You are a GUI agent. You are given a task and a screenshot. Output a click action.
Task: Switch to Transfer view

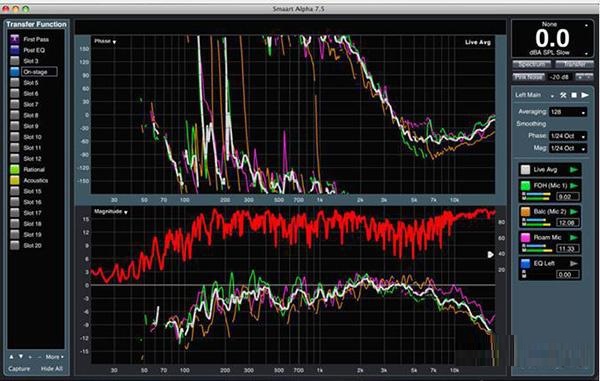coord(574,64)
